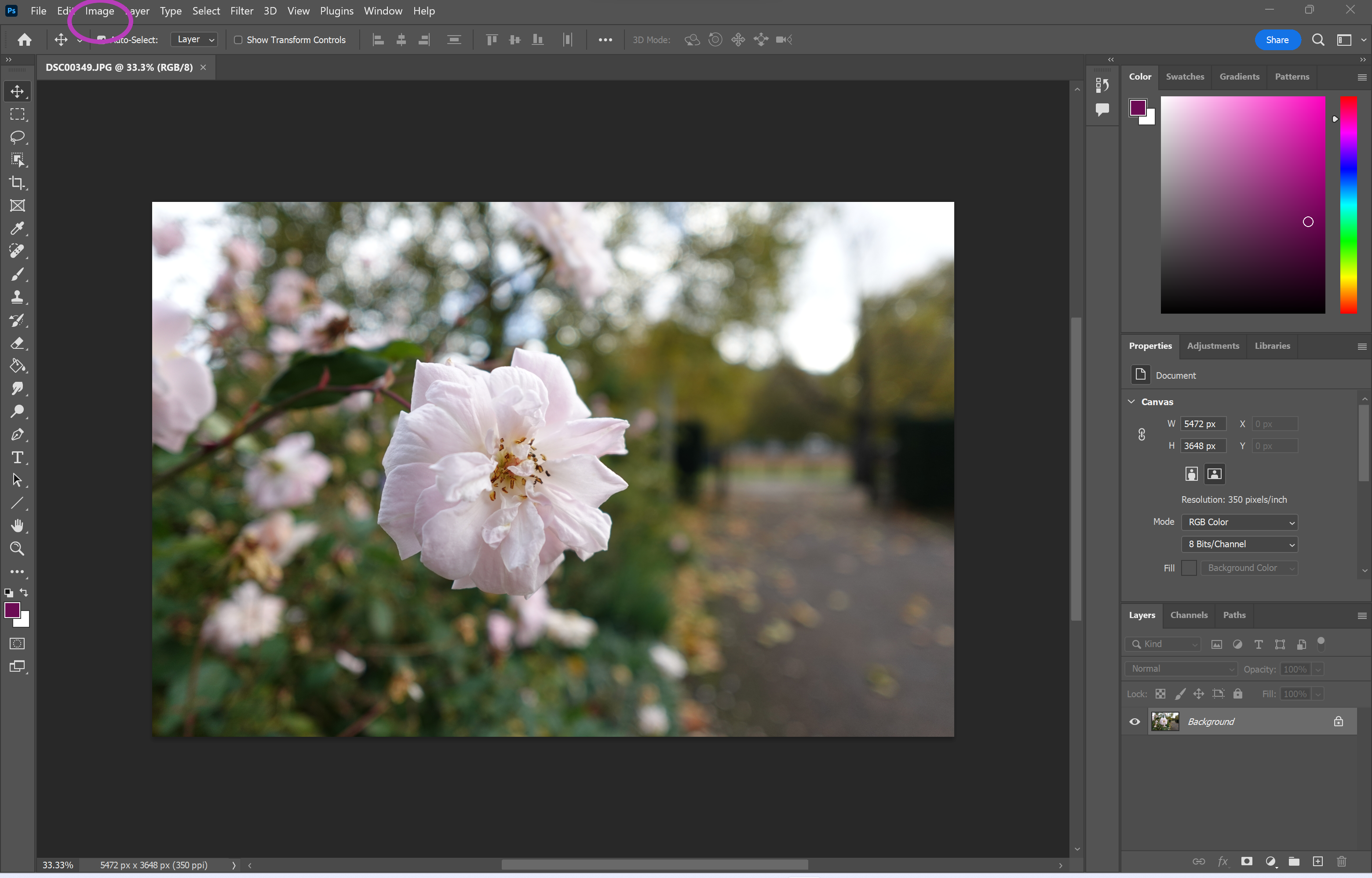Set canvas orientation to landscape
The image size is (1372, 878).
pos(1214,474)
